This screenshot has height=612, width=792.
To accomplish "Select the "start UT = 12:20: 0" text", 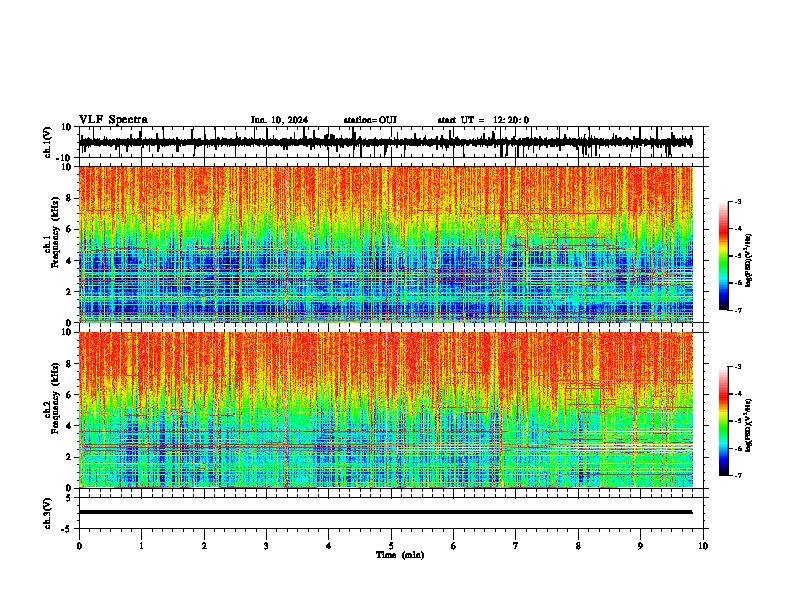I will [x=483, y=120].
